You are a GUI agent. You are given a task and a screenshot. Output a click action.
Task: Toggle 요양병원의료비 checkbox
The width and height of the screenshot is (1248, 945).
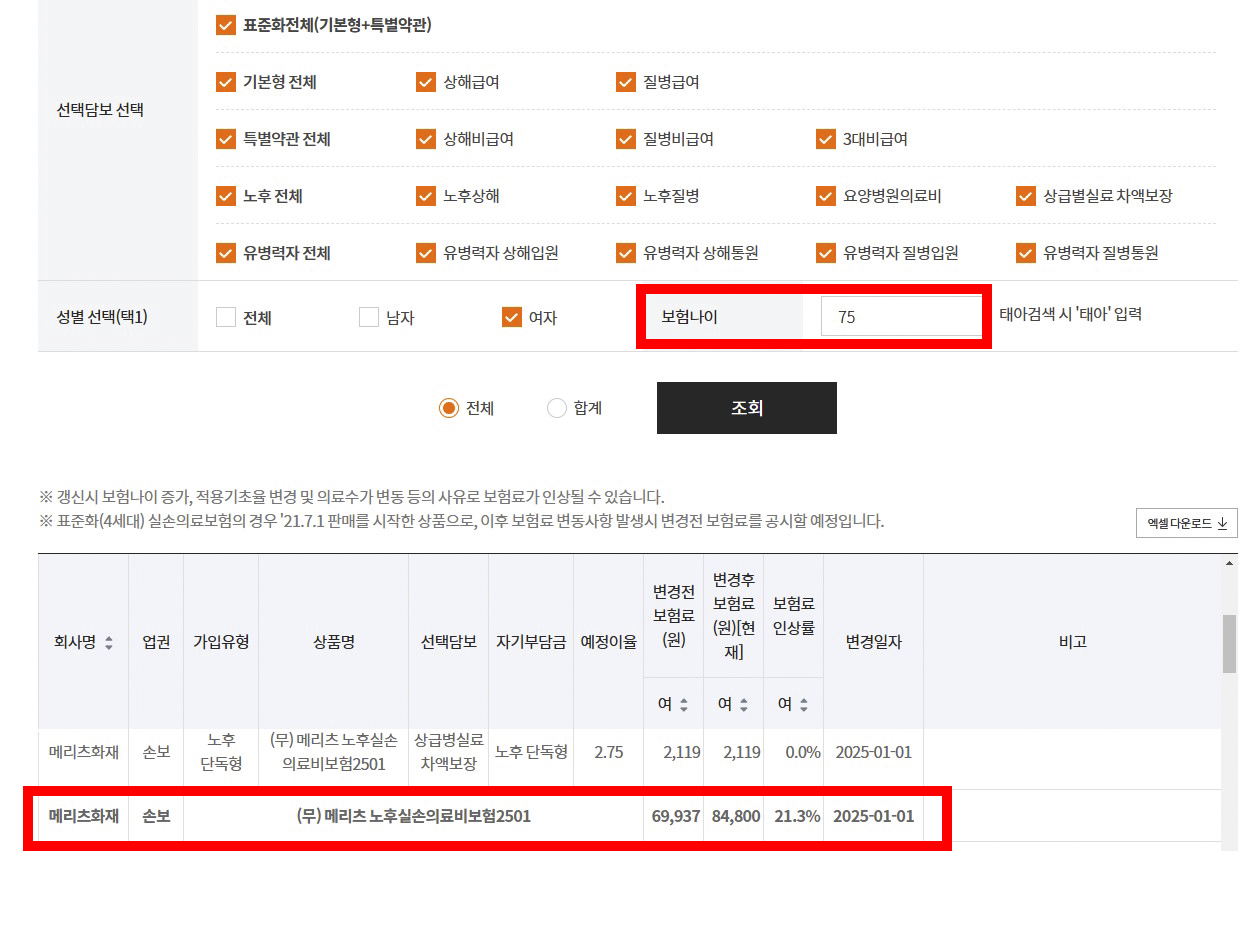[826, 196]
